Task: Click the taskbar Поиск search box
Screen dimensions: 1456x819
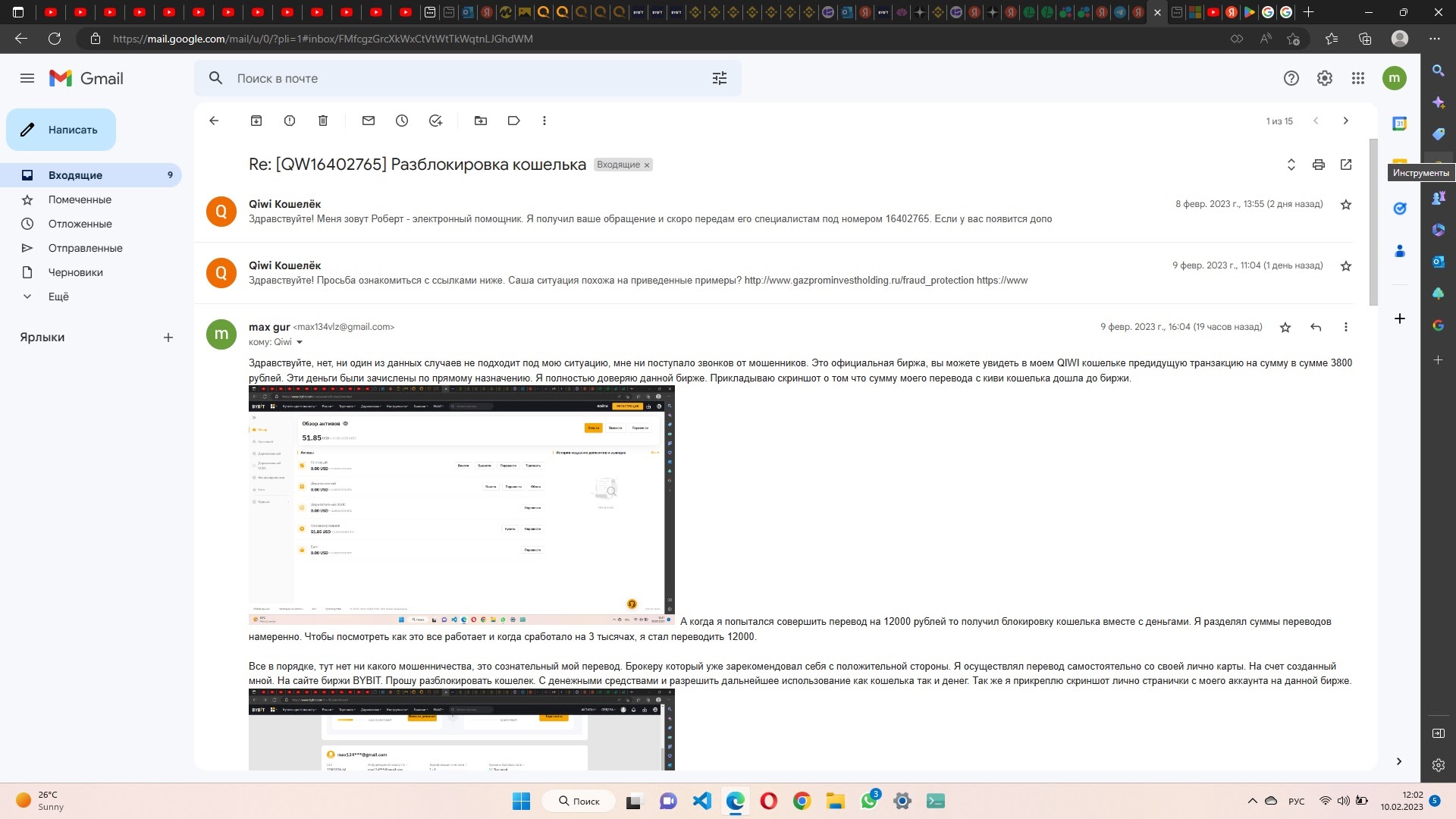Action: click(579, 801)
